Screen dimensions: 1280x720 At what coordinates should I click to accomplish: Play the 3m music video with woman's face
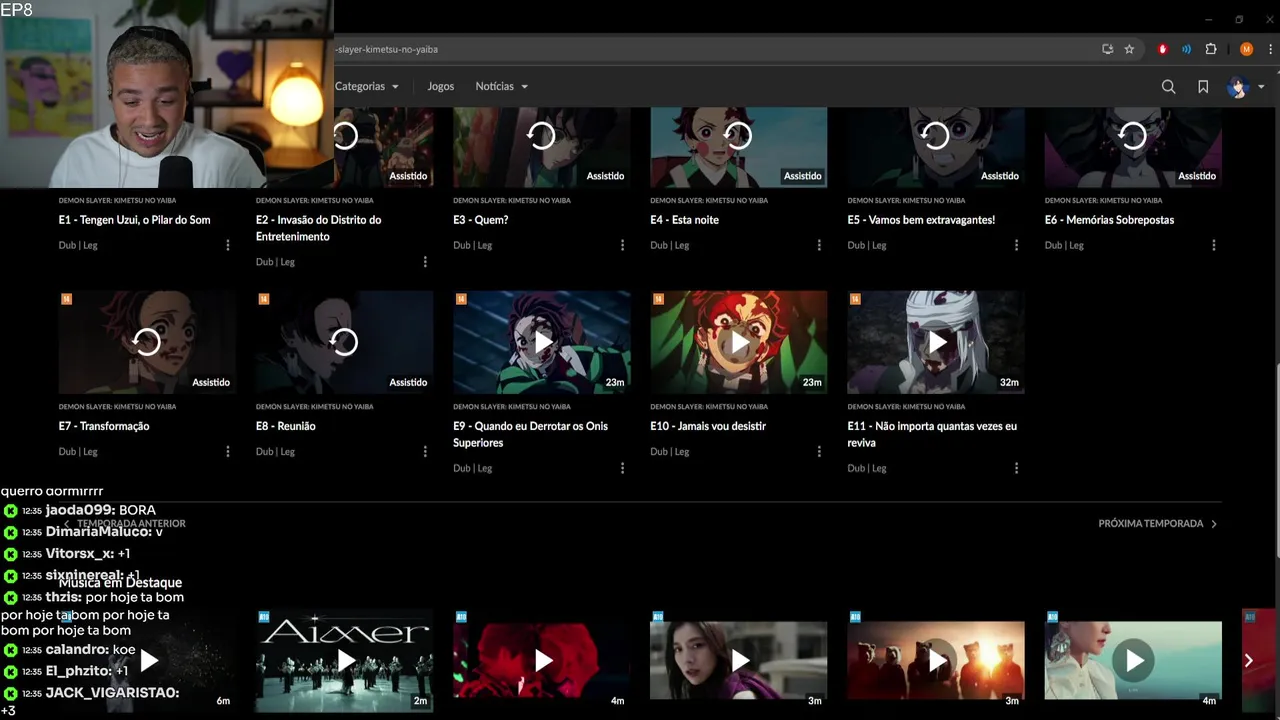click(x=738, y=660)
